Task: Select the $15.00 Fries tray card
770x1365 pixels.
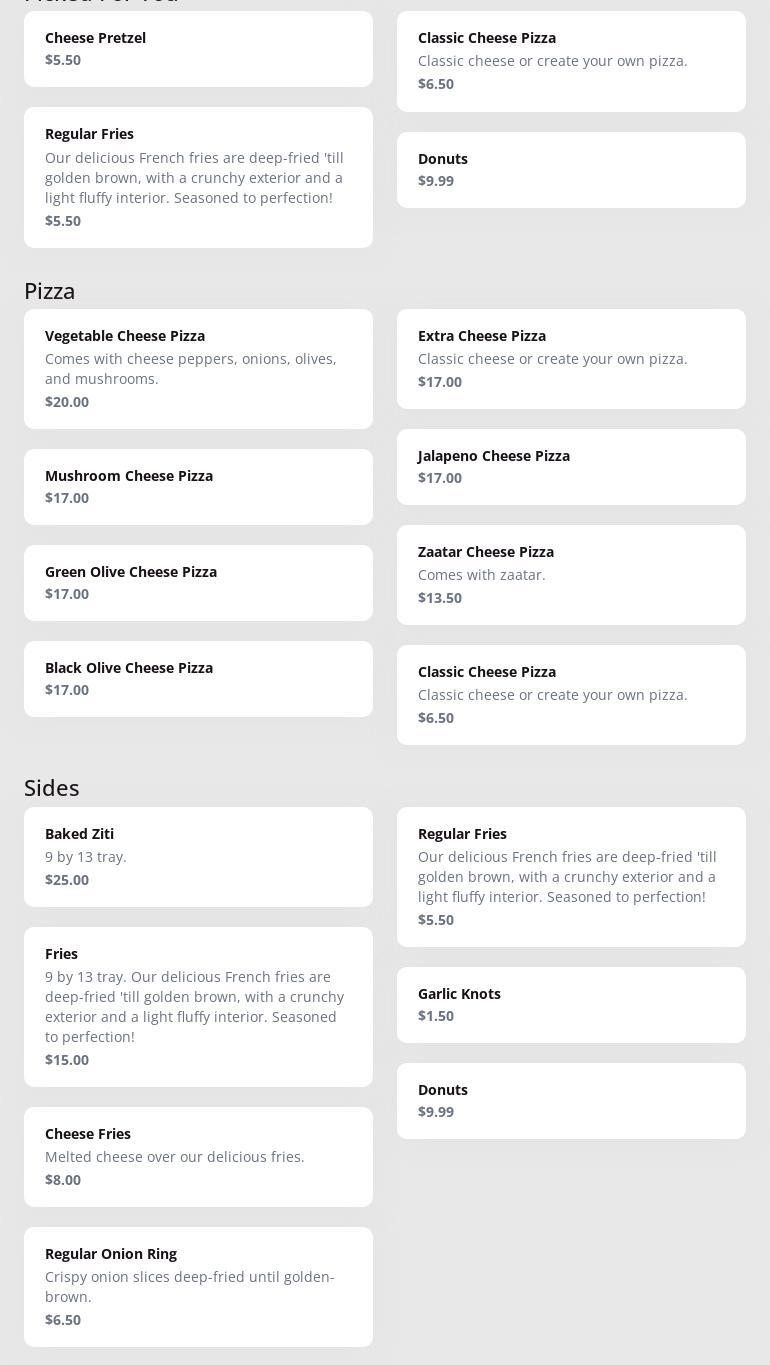Action: pyautogui.click(x=198, y=1007)
